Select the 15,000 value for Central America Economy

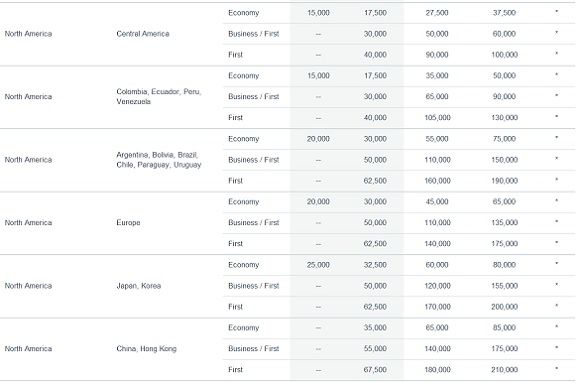tap(318, 13)
